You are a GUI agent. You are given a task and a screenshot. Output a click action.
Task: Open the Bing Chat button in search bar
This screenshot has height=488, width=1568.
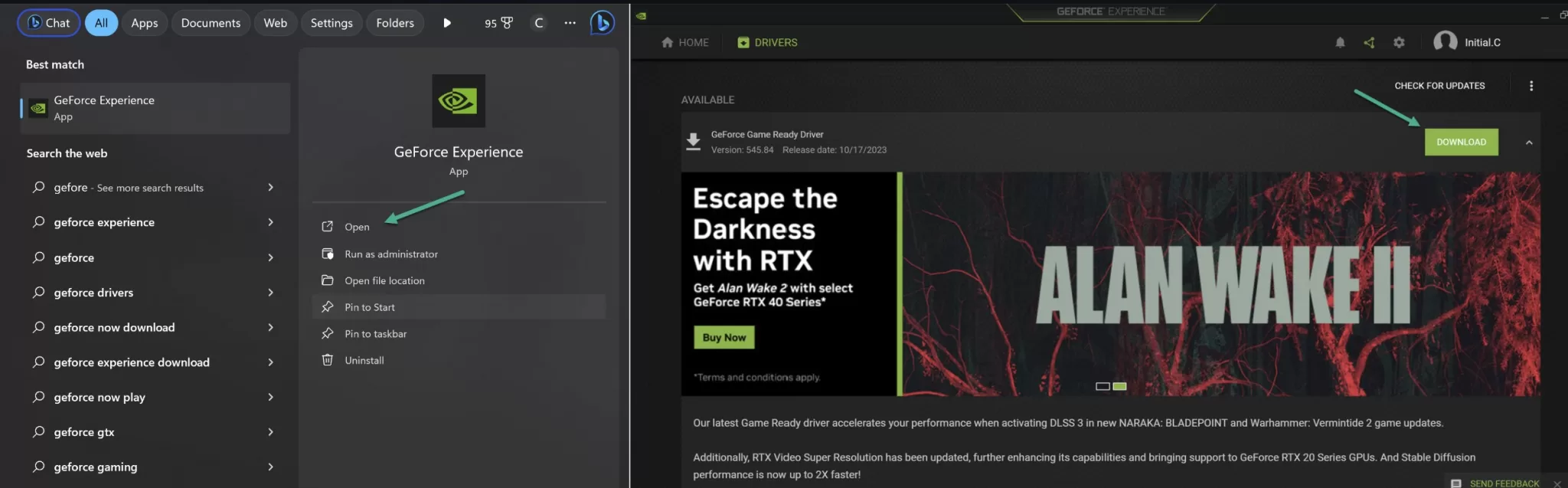click(48, 23)
